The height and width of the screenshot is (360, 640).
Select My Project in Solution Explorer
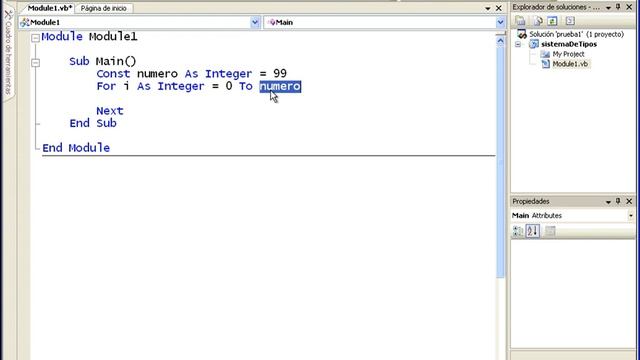tap(568, 54)
